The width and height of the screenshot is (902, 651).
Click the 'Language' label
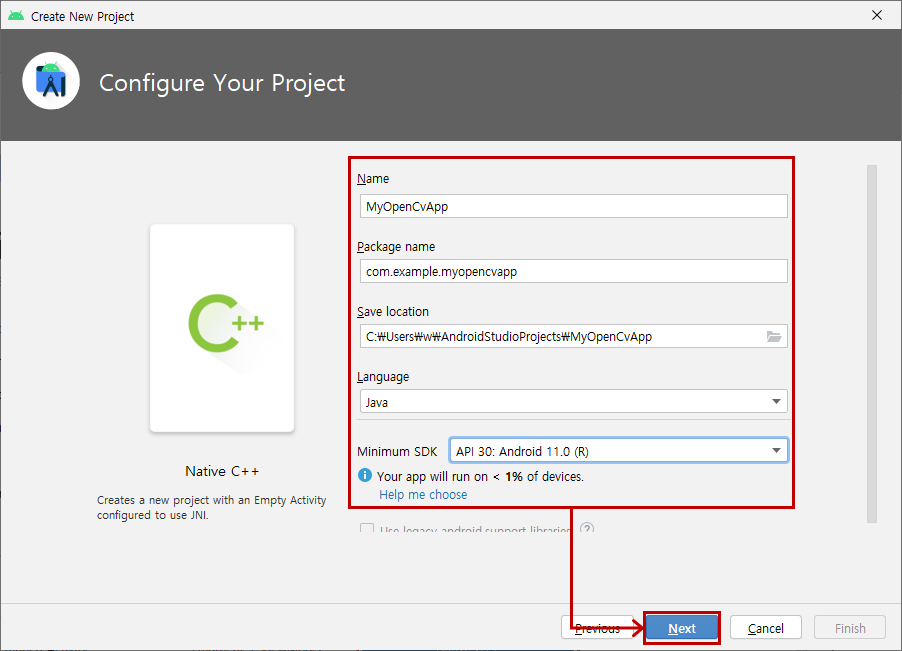[383, 377]
